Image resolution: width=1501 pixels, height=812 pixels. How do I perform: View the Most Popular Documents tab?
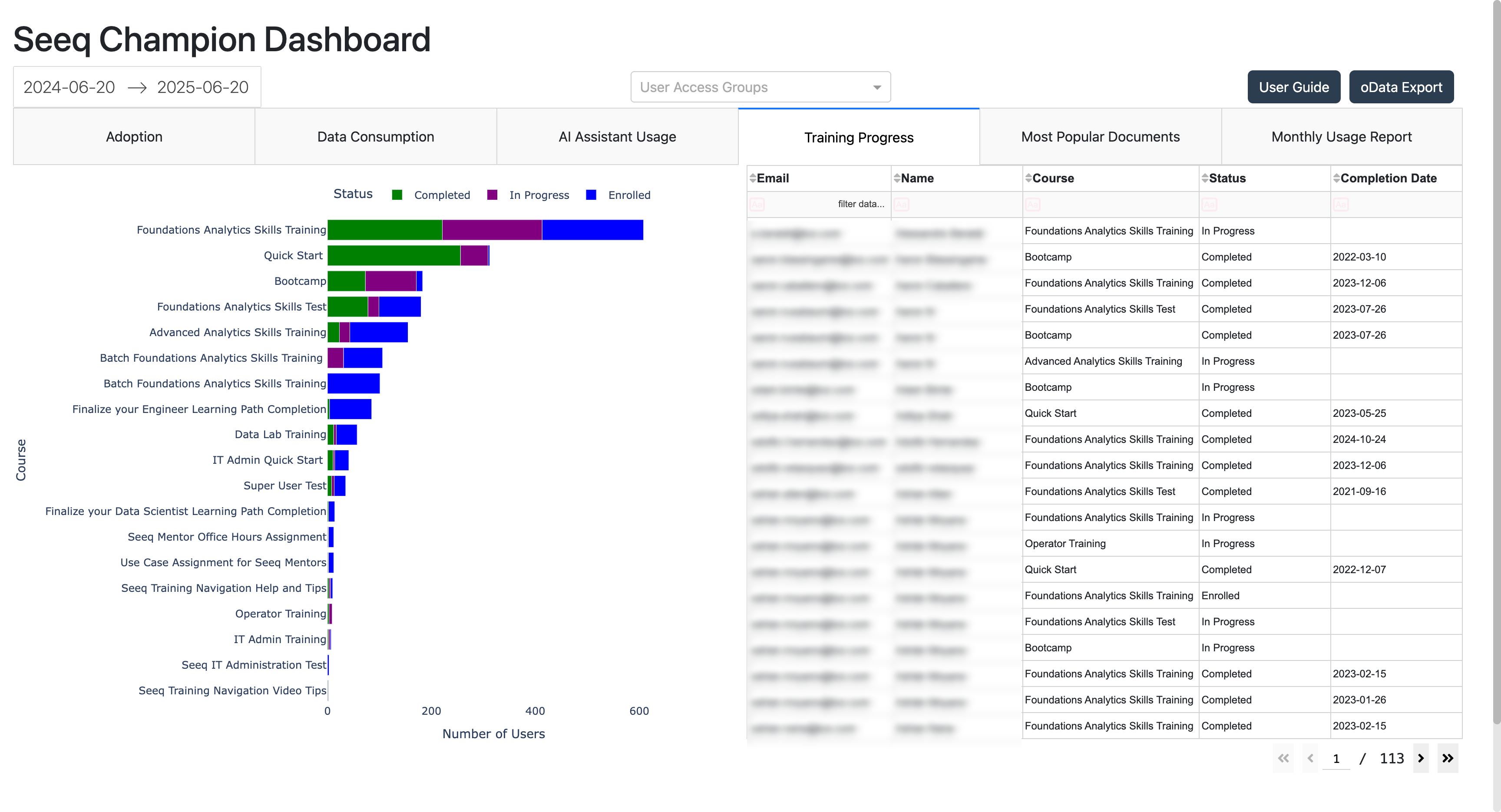pyautogui.click(x=1100, y=137)
